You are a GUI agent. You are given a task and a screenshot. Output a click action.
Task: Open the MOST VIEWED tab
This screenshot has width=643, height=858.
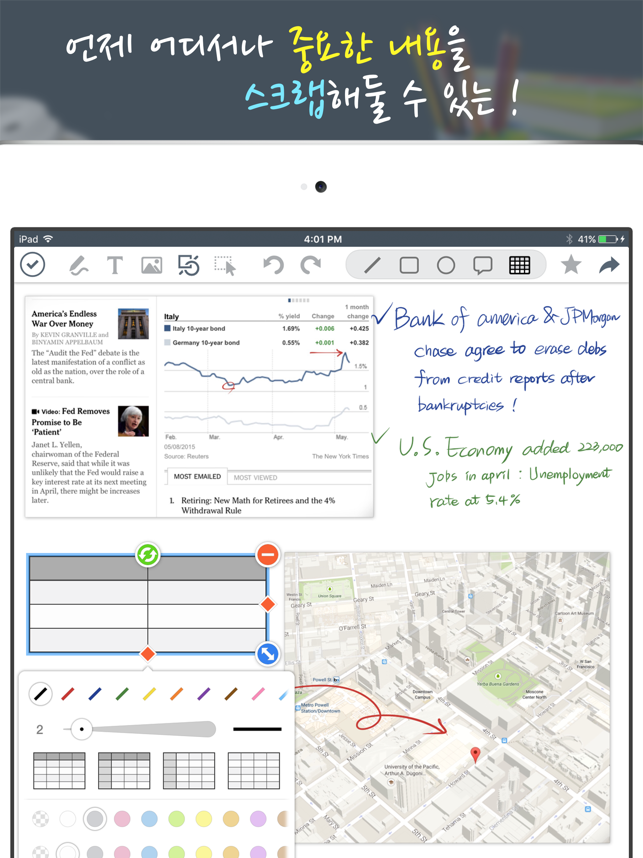pos(256,478)
